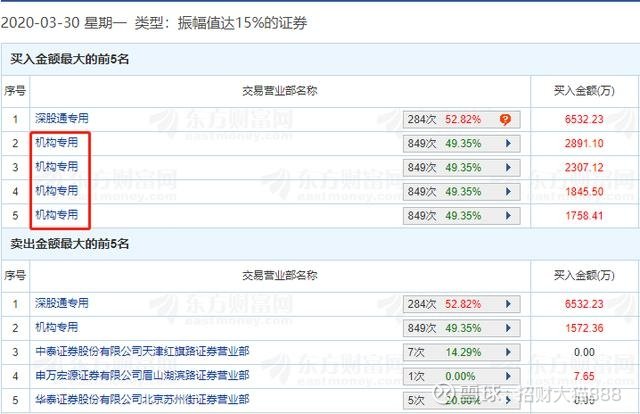Click the 7次 14.29% stats box

pos(462,352)
